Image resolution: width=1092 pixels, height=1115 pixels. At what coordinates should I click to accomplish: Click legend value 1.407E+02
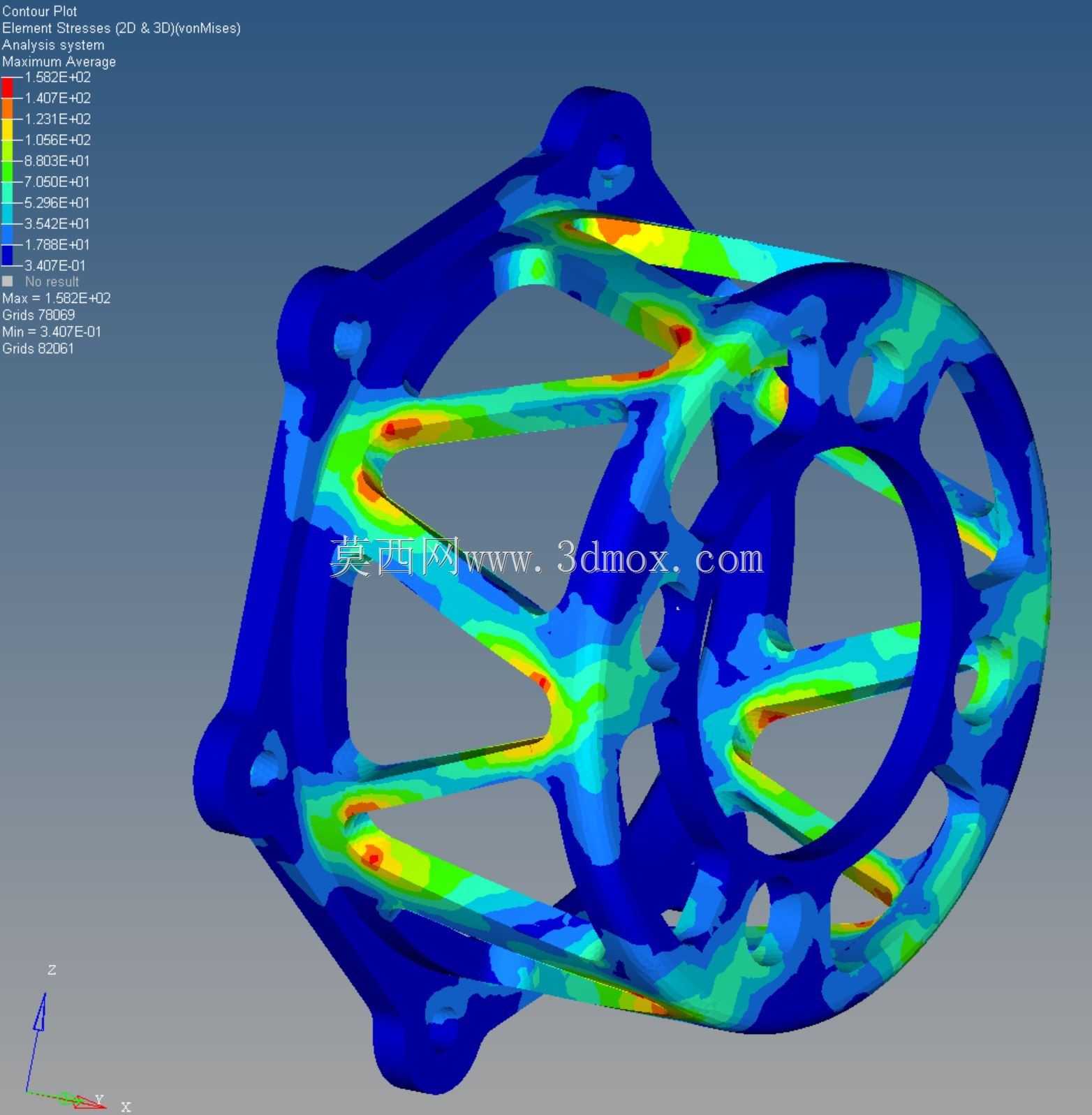[58, 98]
